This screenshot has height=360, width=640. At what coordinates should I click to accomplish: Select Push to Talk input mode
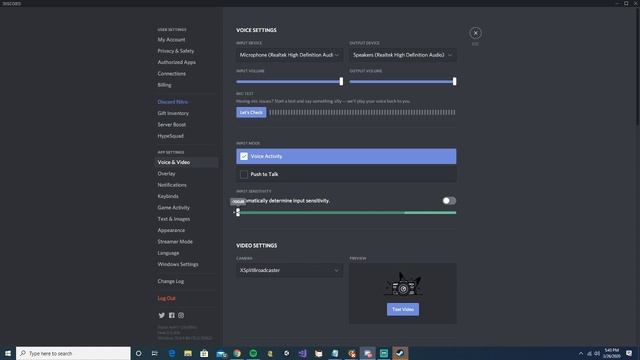(346, 174)
